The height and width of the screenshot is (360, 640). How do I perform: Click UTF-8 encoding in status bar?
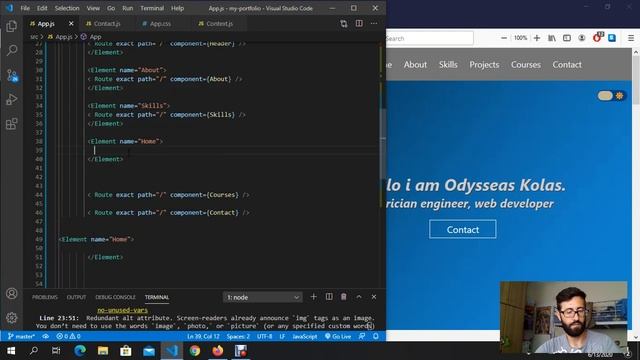tap(264, 336)
